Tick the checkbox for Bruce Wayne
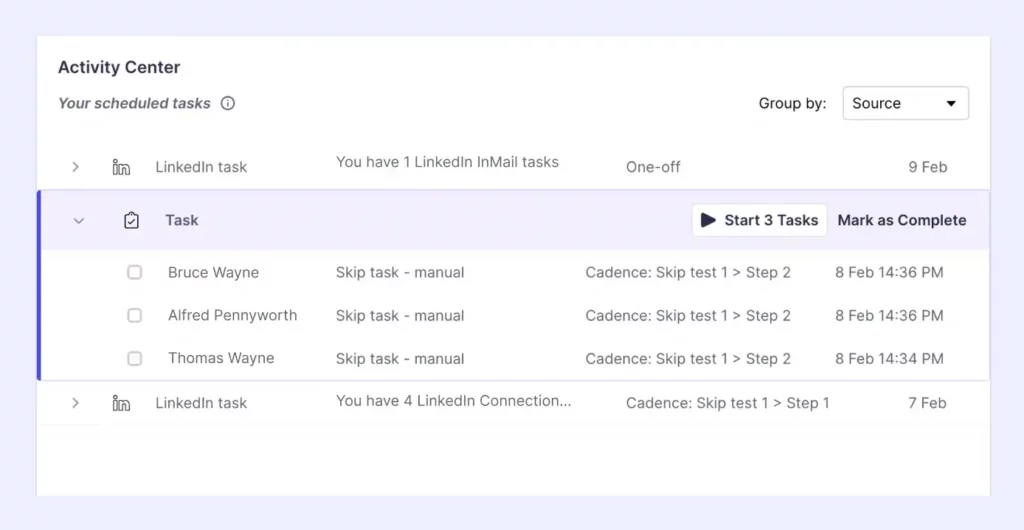 point(135,272)
